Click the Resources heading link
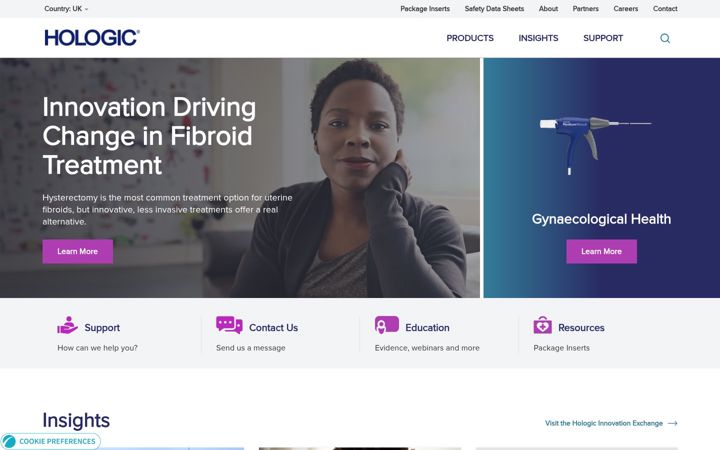 pos(581,327)
